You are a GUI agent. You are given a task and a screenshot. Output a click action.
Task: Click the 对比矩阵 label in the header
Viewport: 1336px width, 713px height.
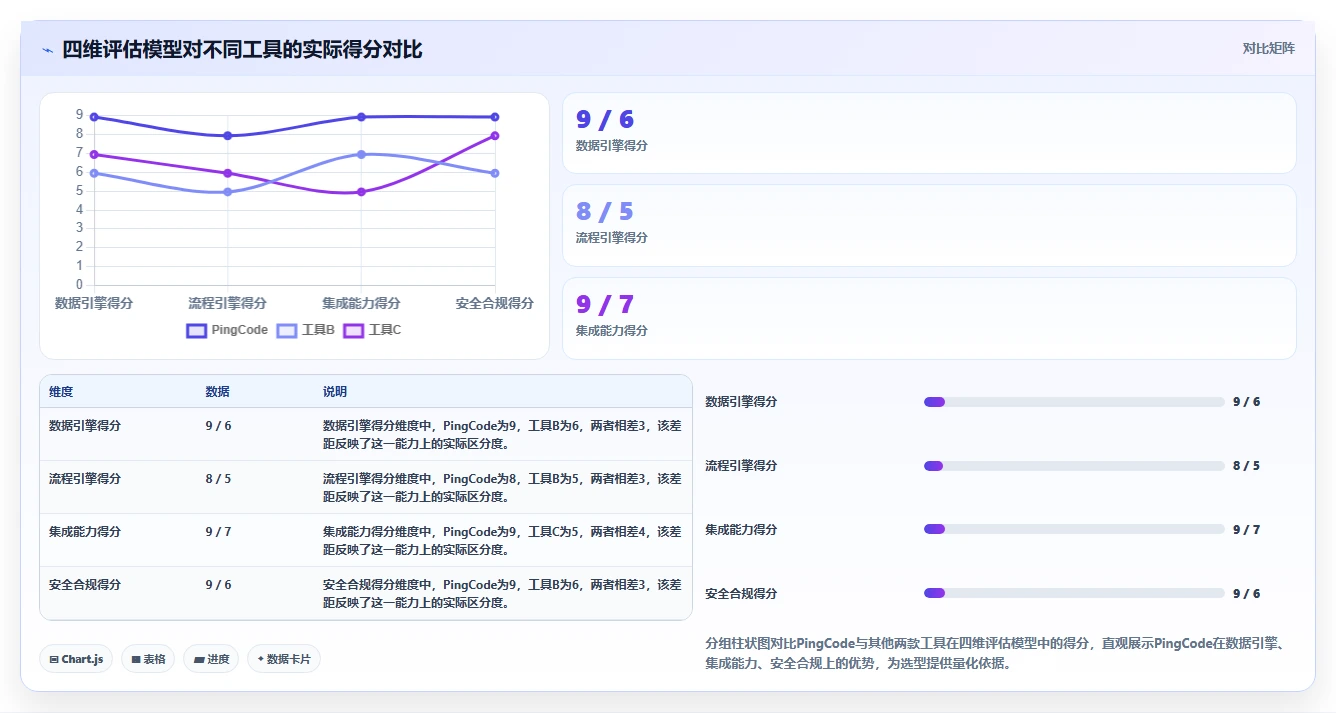click(x=1268, y=48)
